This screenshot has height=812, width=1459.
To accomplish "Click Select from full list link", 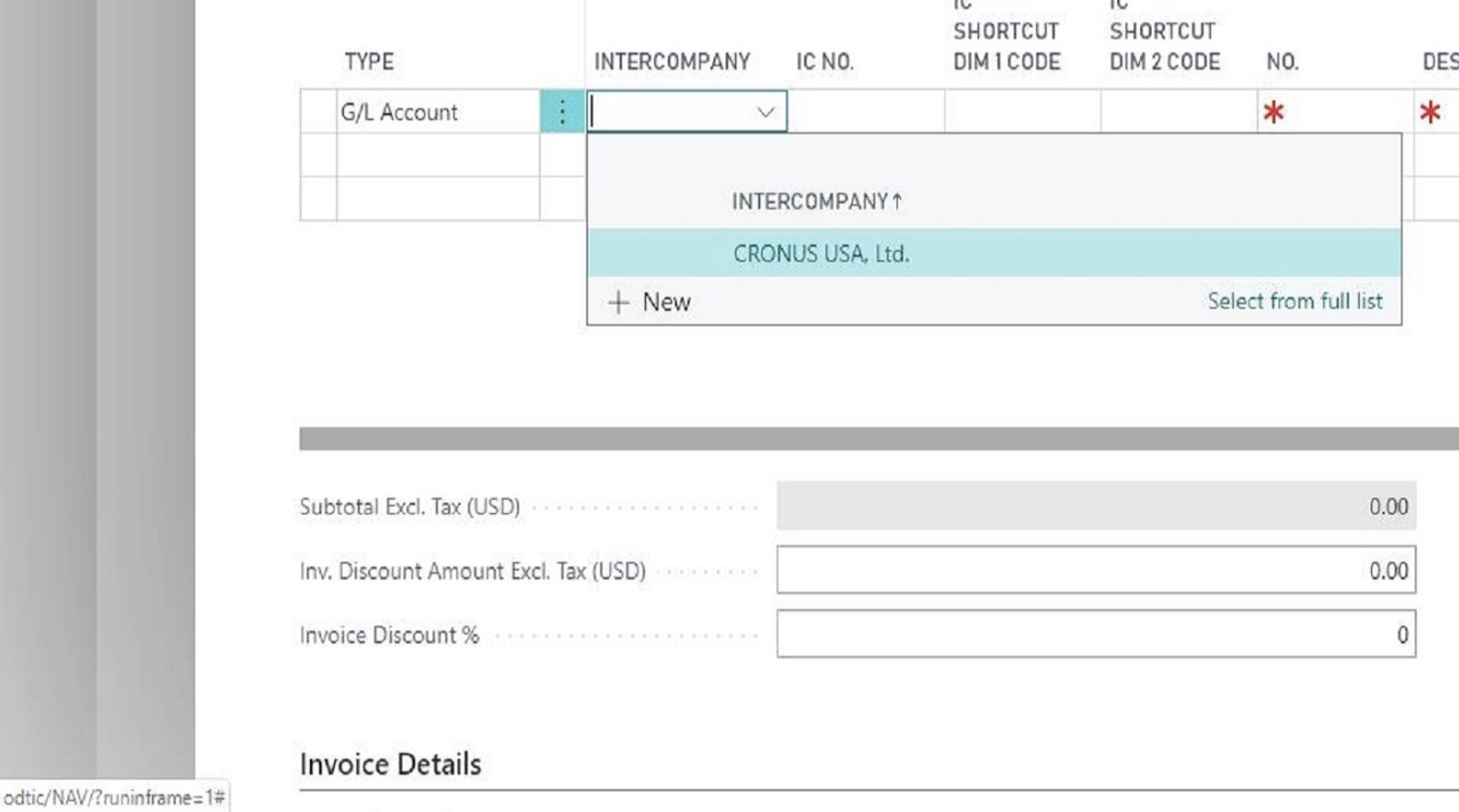I will pyautogui.click(x=1295, y=301).
